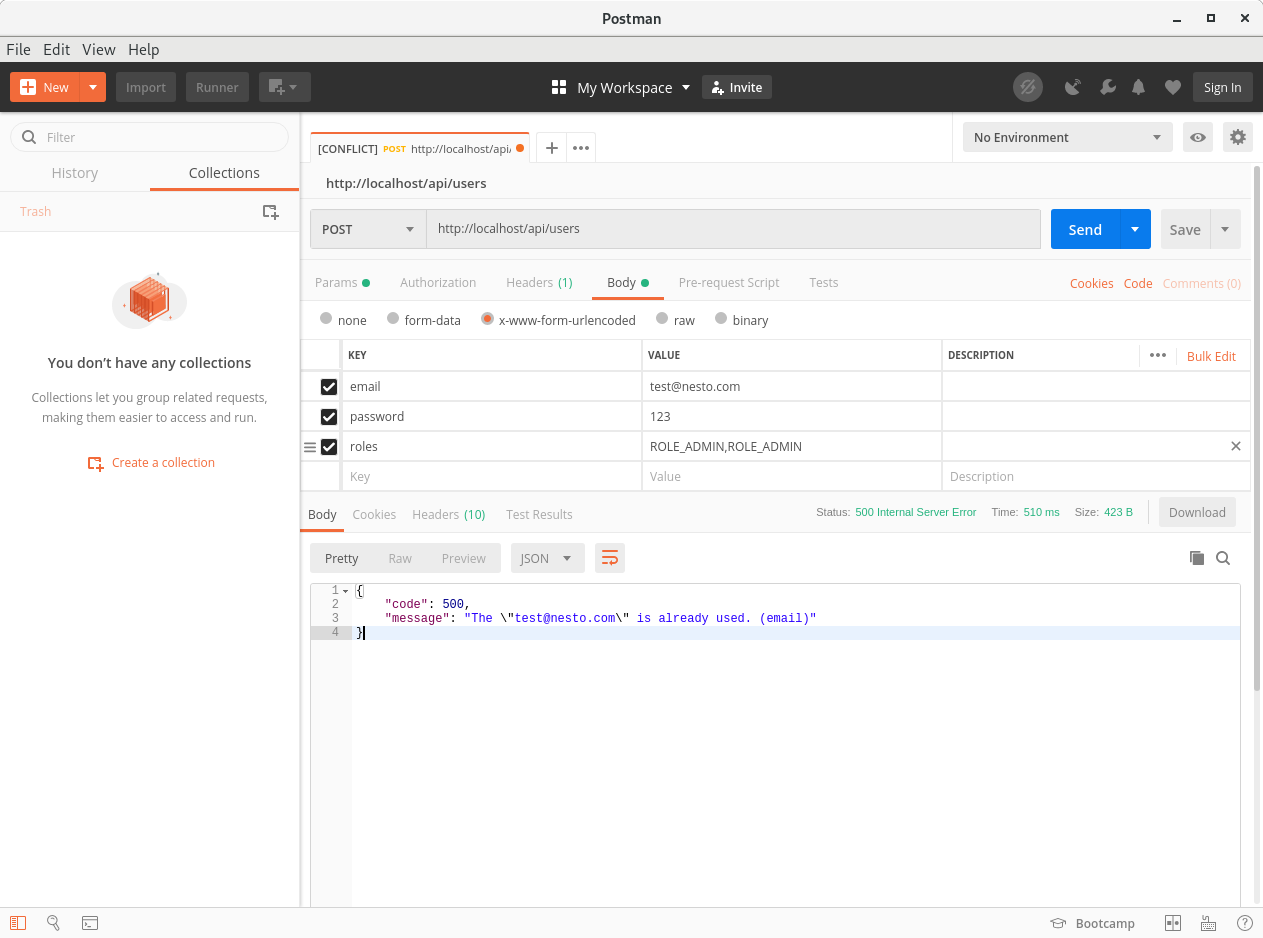Toggle sidebar icon in status bar
The height and width of the screenshot is (938, 1263).
19,923
